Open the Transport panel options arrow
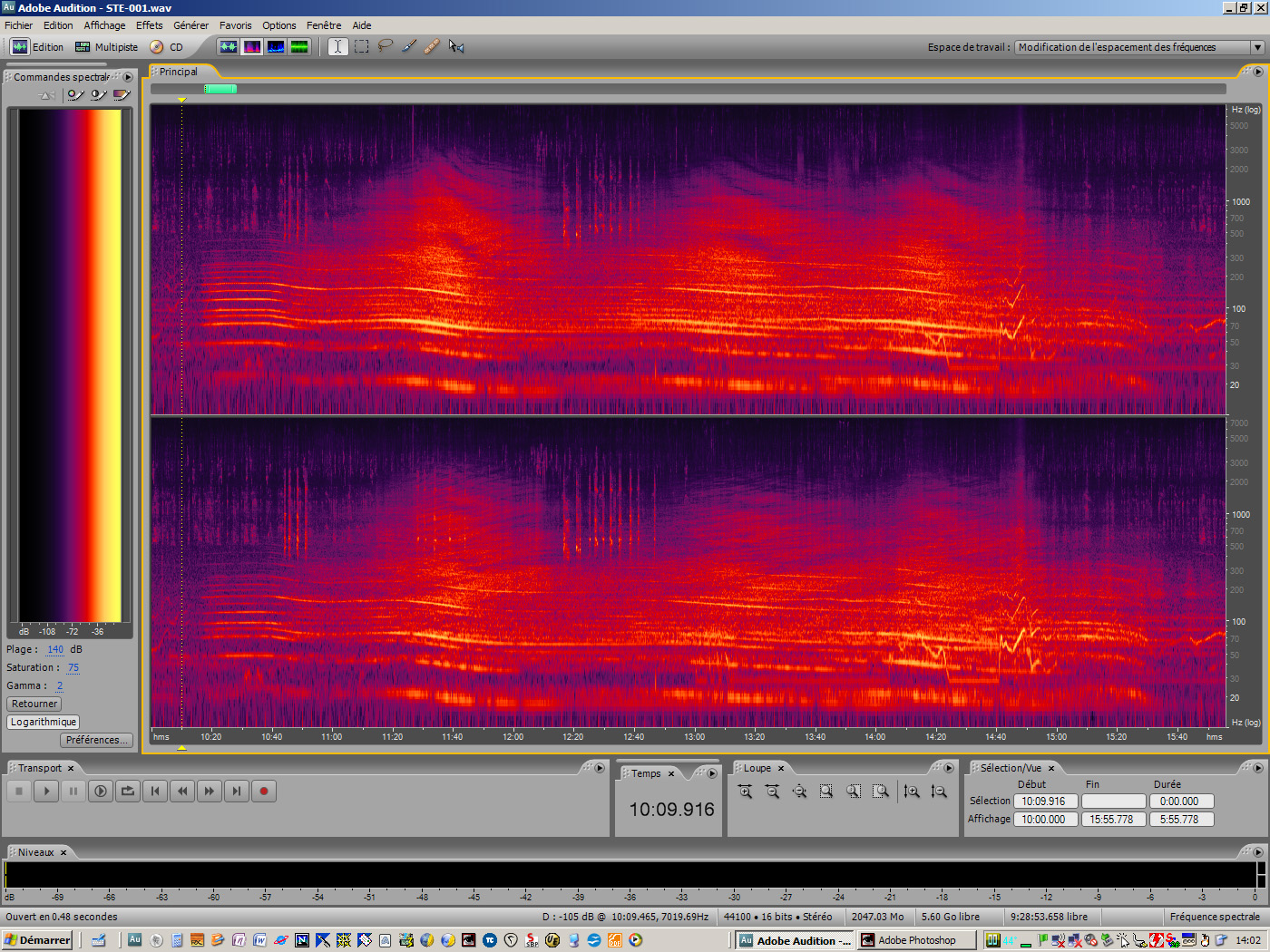The width and height of the screenshot is (1270, 952). point(599,768)
